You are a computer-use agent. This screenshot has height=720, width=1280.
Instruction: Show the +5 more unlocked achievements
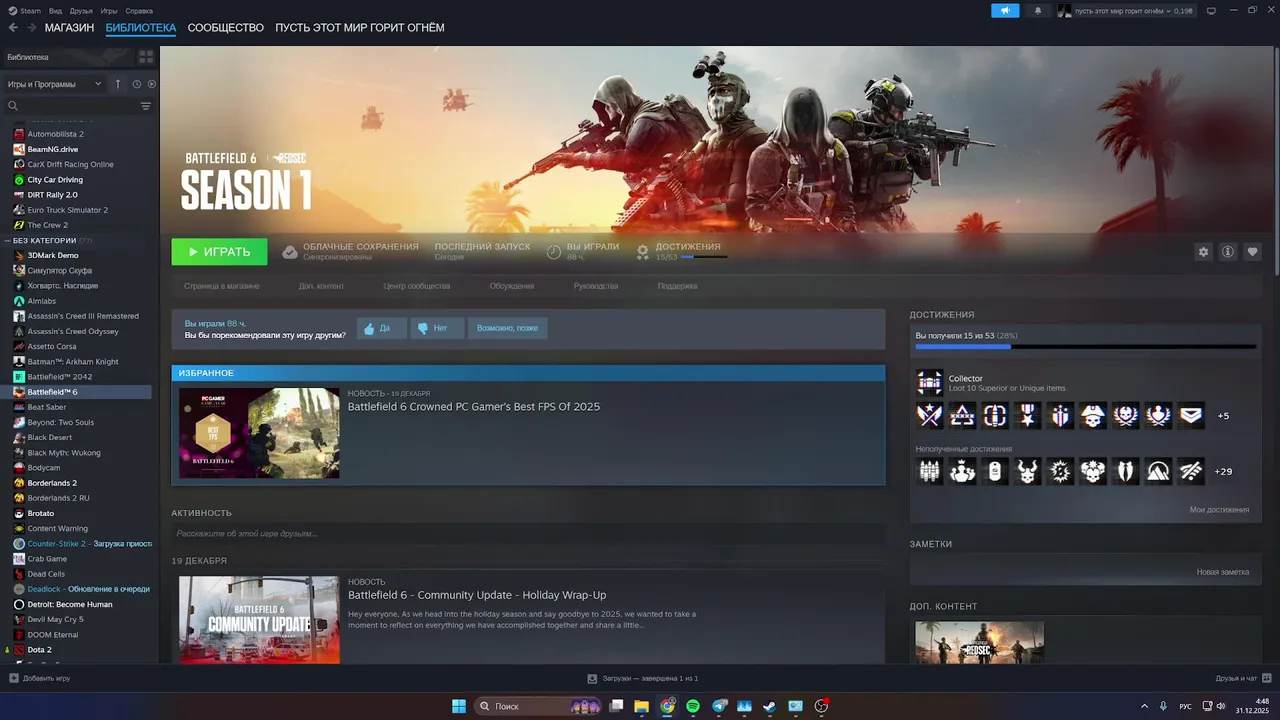coord(1223,416)
